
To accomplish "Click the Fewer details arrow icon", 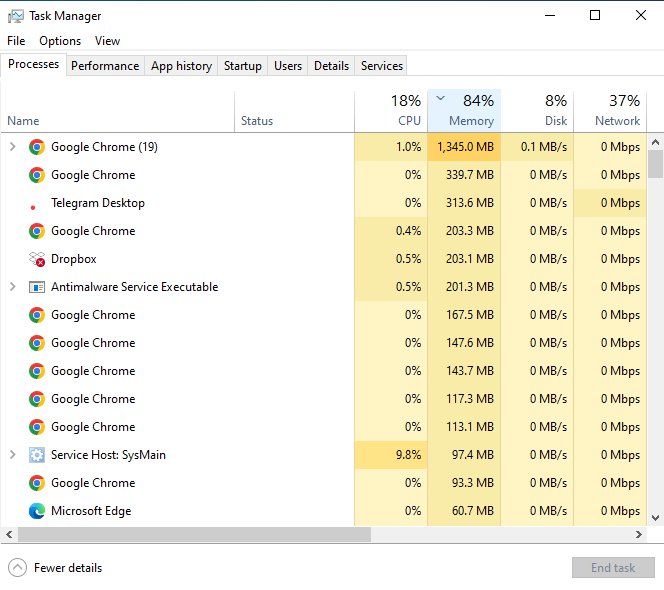I will (17, 568).
